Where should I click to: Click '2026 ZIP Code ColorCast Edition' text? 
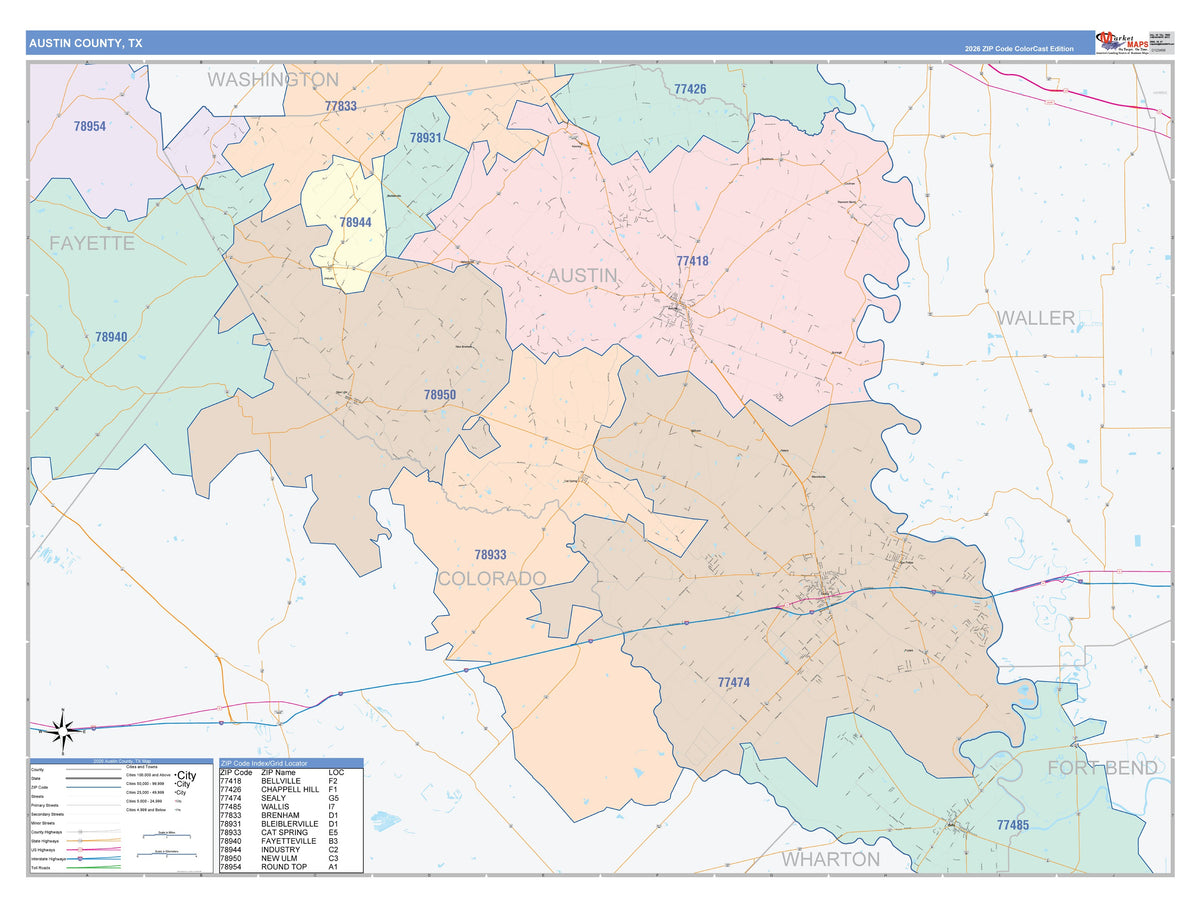pyautogui.click(x=1020, y=49)
